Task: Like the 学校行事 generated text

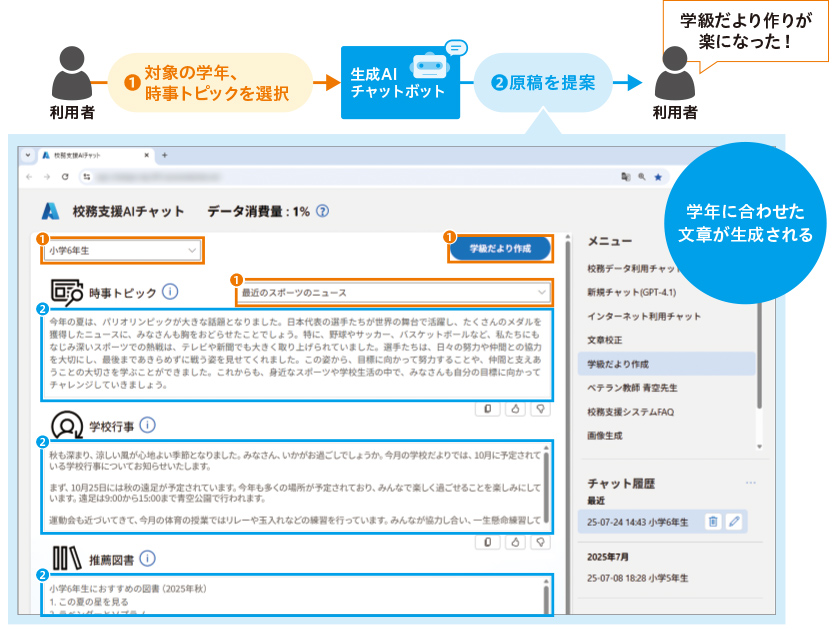Action: [514, 541]
